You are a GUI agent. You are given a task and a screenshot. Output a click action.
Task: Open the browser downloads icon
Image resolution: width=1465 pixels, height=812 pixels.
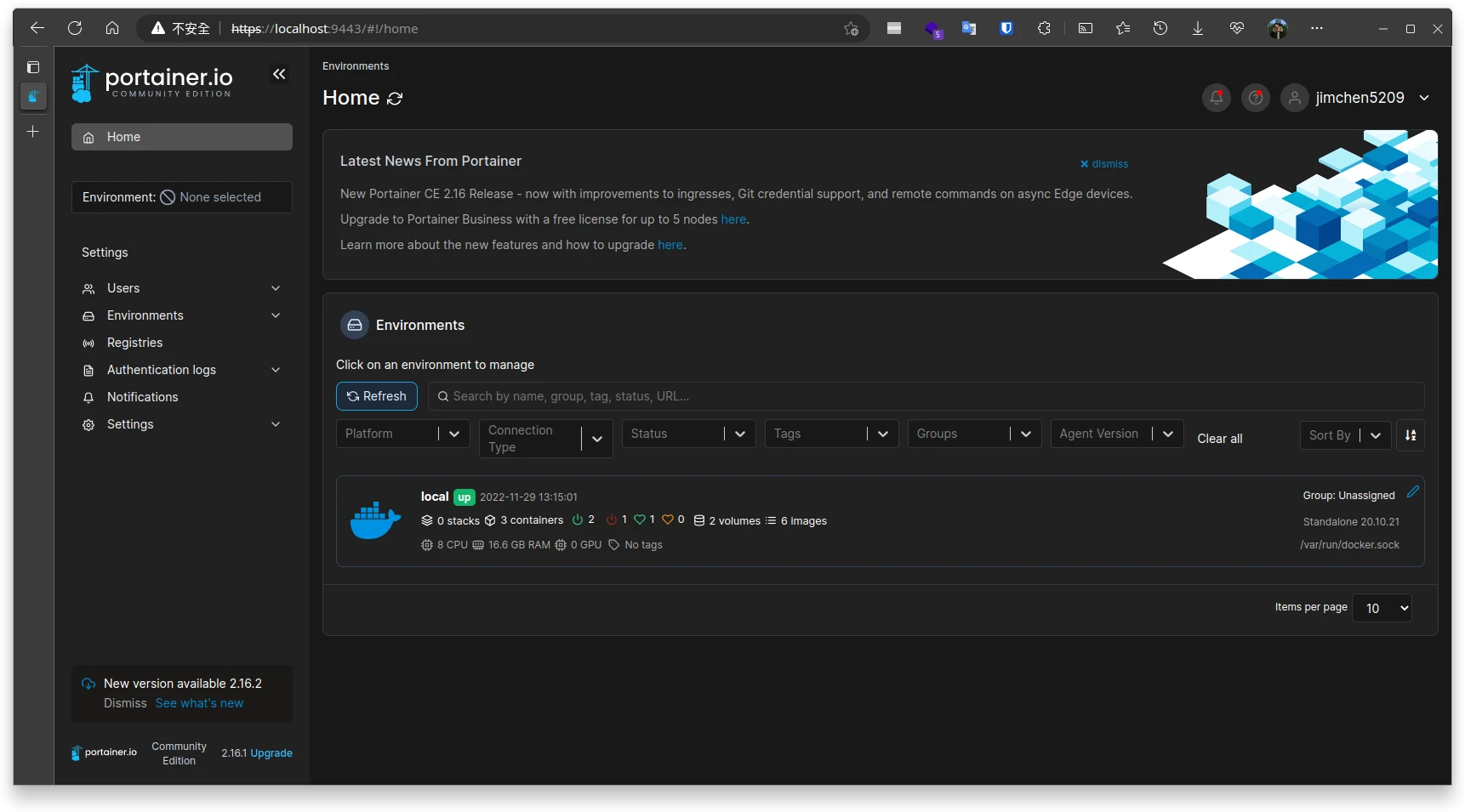pyautogui.click(x=1197, y=29)
